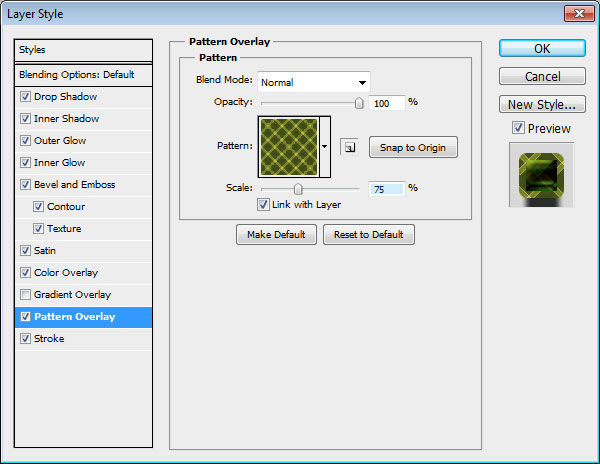Click the green plaid pattern swatch
This screenshot has height=464, width=600.
click(x=289, y=146)
